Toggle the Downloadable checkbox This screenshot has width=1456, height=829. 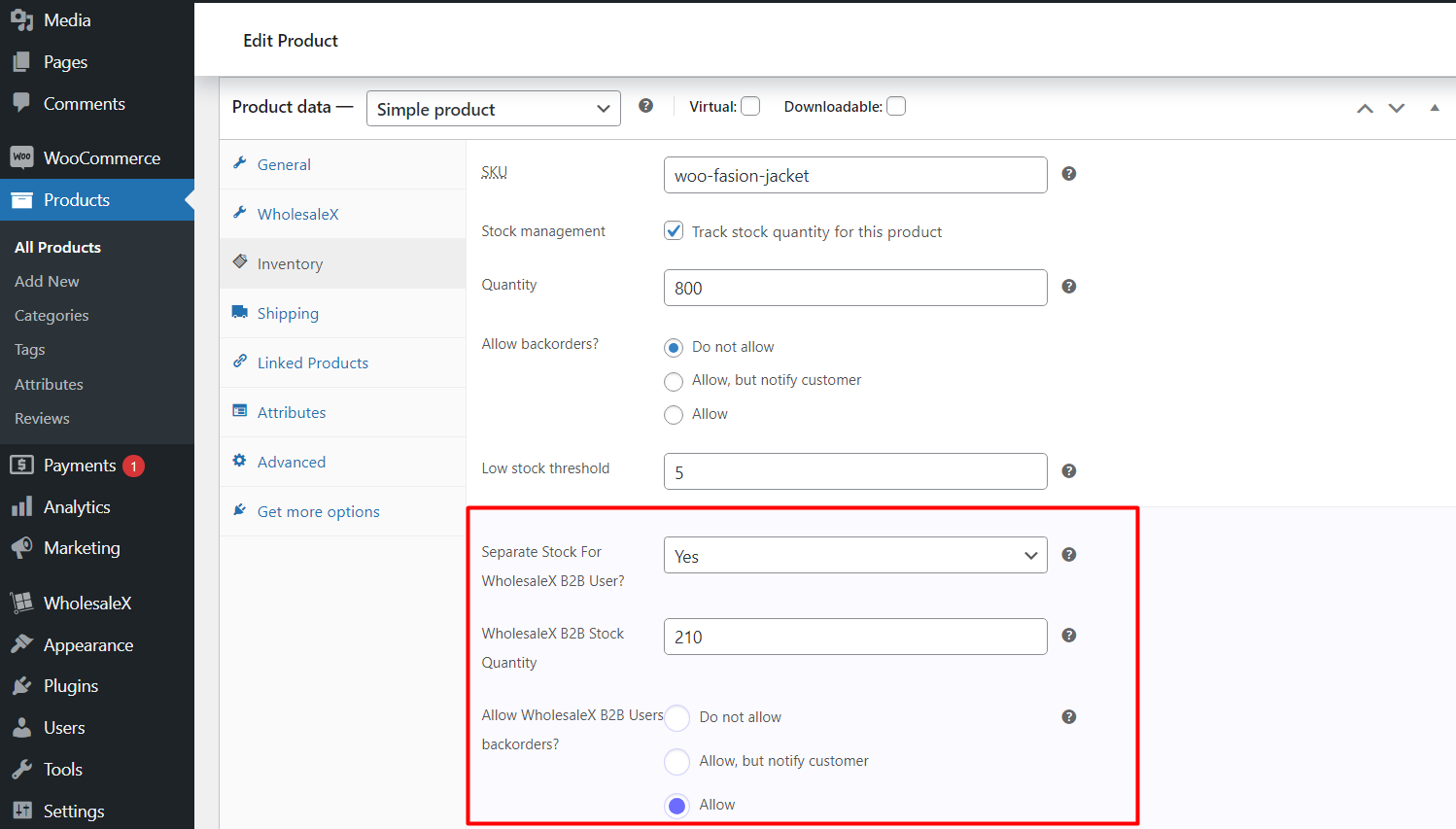tap(896, 106)
